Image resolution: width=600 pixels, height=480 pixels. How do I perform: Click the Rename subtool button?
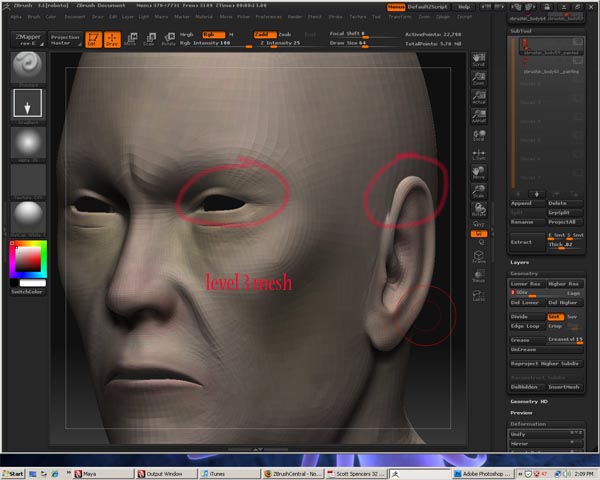[x=527, y=222]
